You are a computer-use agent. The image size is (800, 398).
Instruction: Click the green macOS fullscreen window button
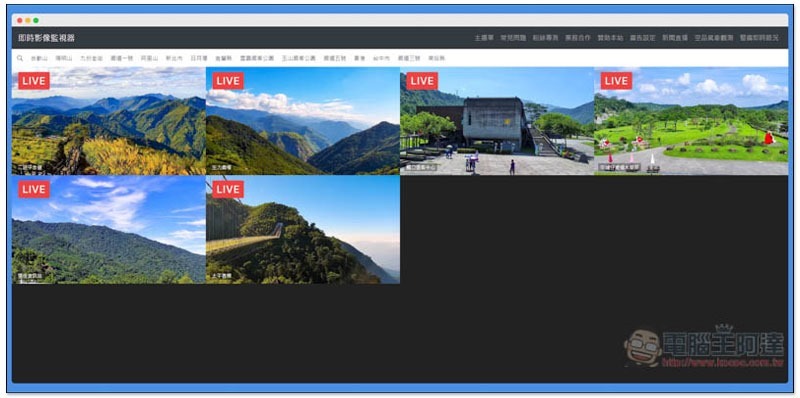tap(36, 20)
